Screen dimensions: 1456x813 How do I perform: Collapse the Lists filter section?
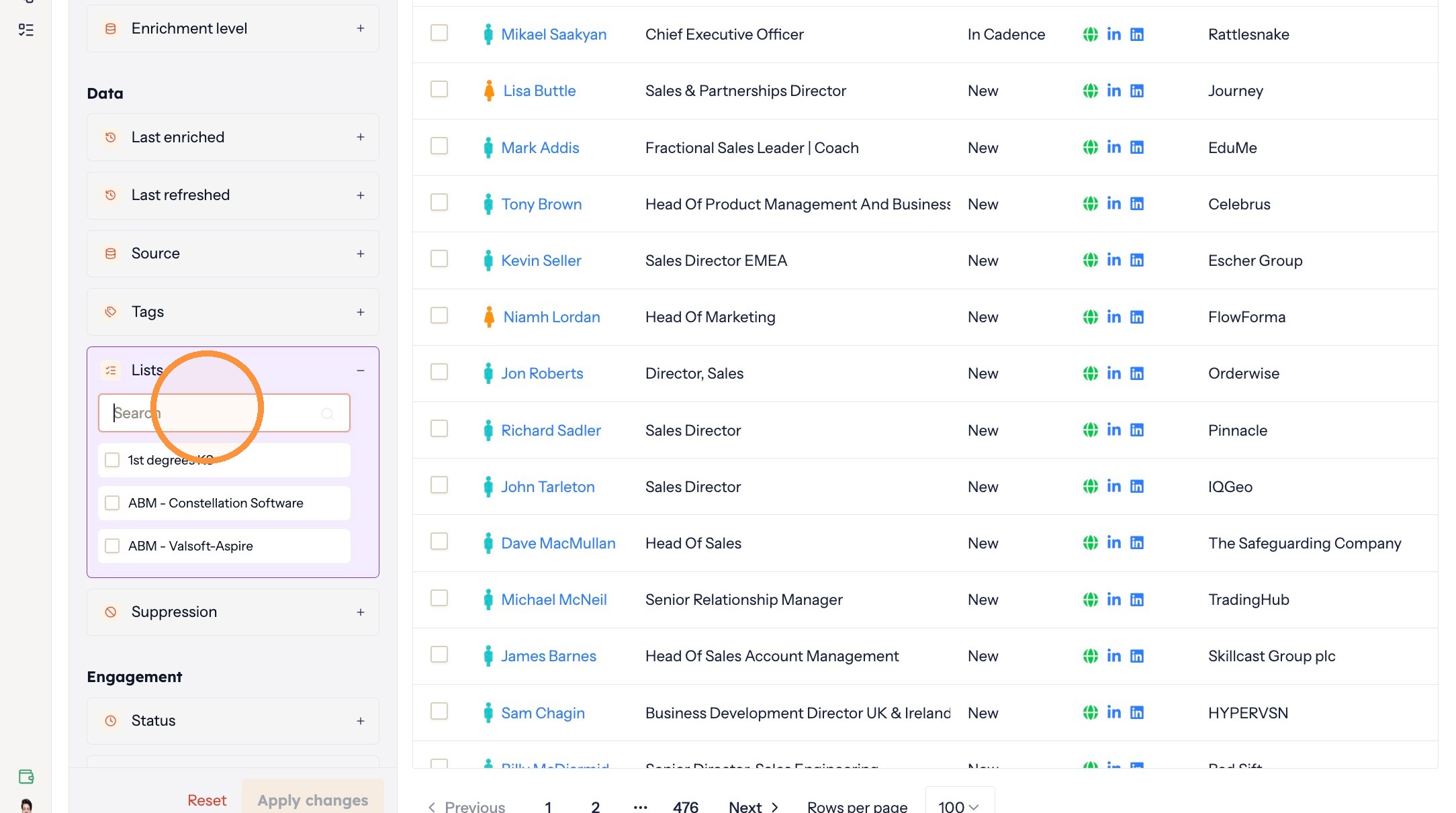(x=361, y=371)
